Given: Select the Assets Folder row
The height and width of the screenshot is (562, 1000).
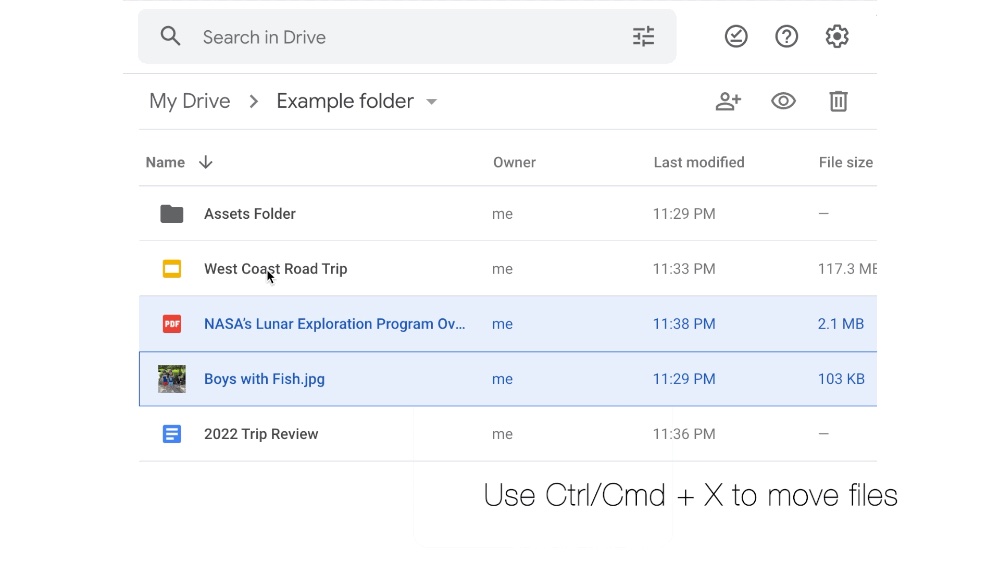Looking at the screenshot, I should [250, 214].
